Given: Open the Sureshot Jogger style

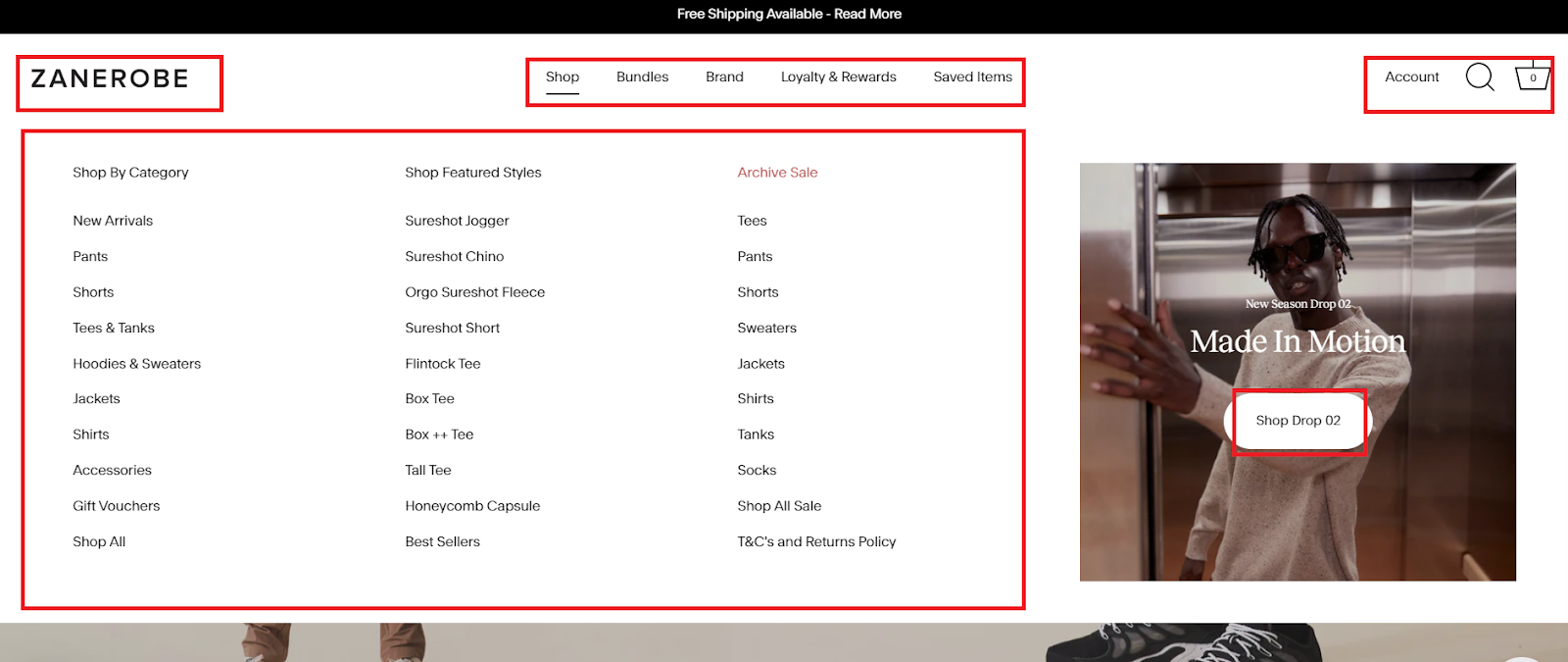Looking at the screenshot, I should coord(458,221).
